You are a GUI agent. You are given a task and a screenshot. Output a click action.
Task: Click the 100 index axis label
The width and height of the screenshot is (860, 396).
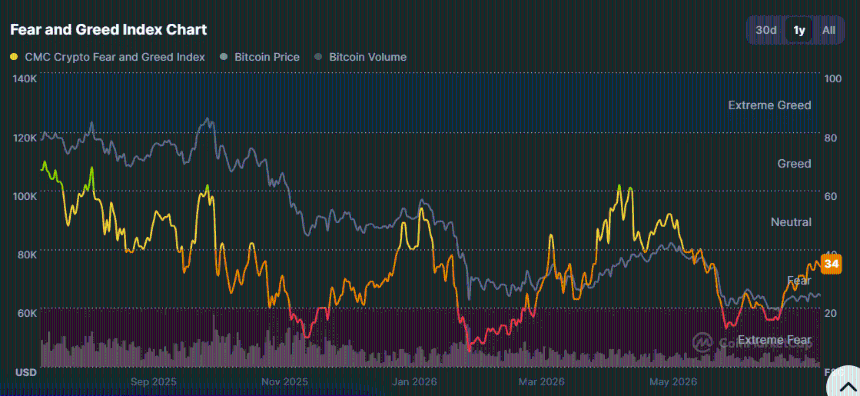pyautogui.click(x=833, y=79)
